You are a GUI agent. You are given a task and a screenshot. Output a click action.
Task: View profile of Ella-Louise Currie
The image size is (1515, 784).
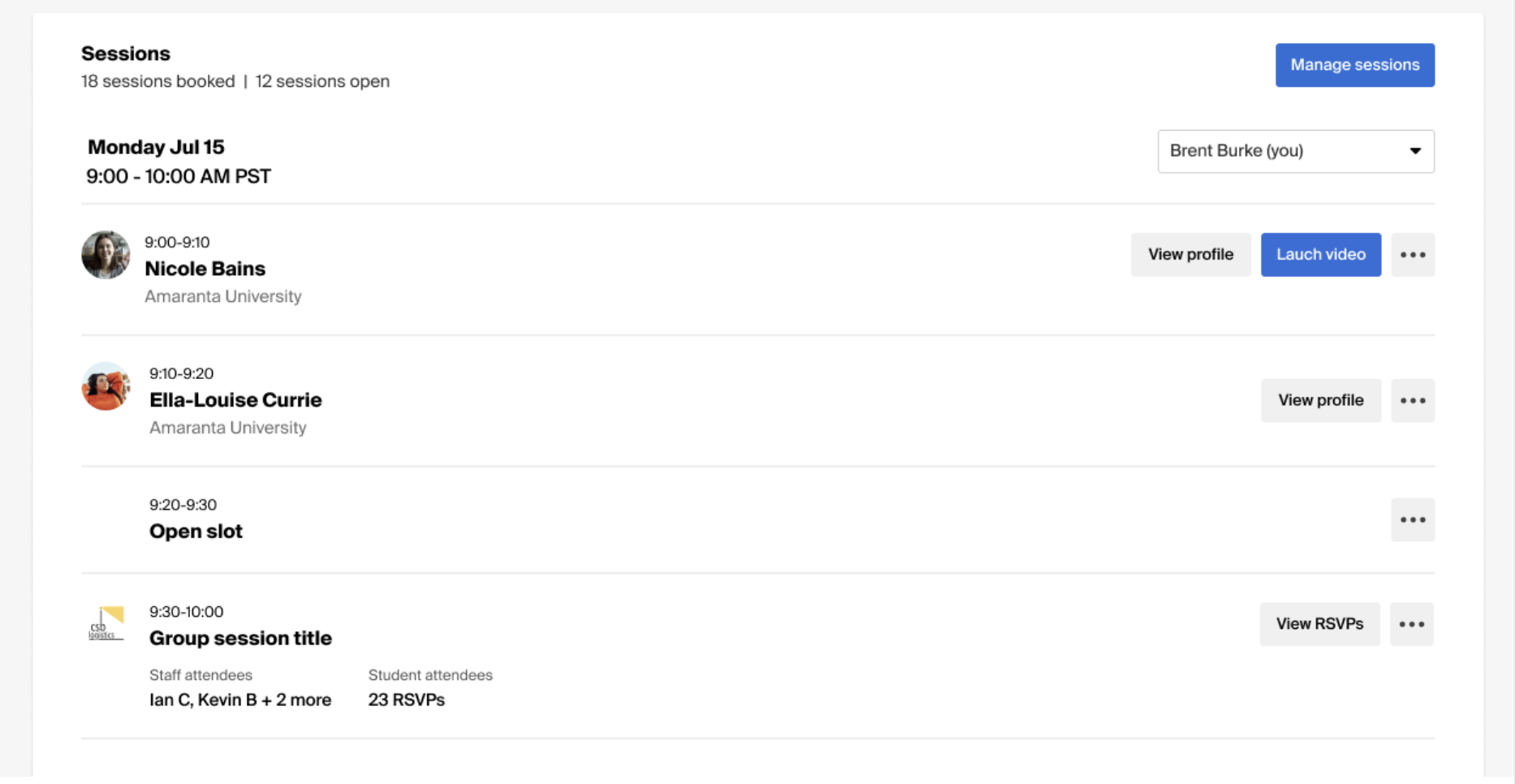[1320, 400]
